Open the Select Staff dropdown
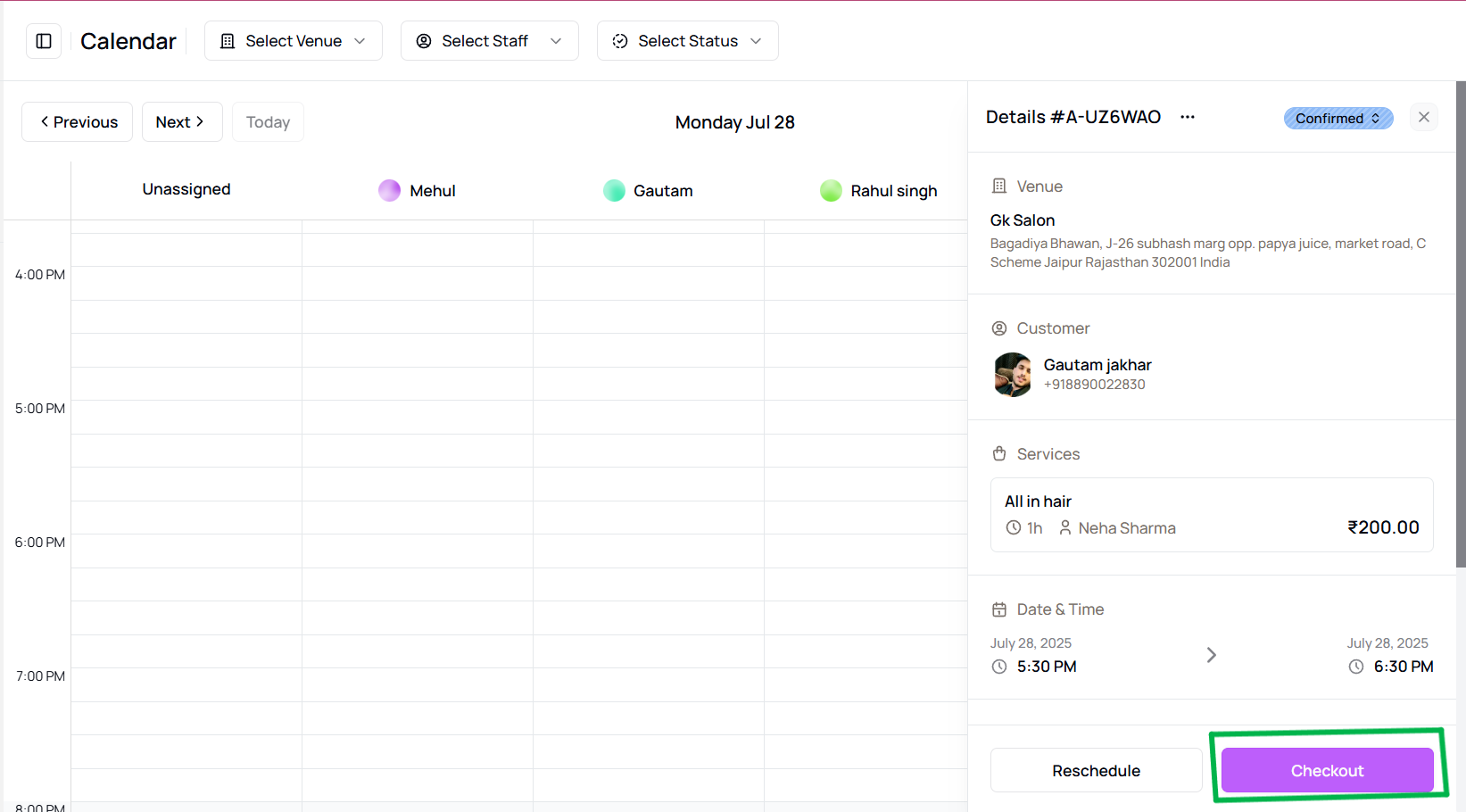The height and width of the screenshot is (812, 1466). pos(490,41)
